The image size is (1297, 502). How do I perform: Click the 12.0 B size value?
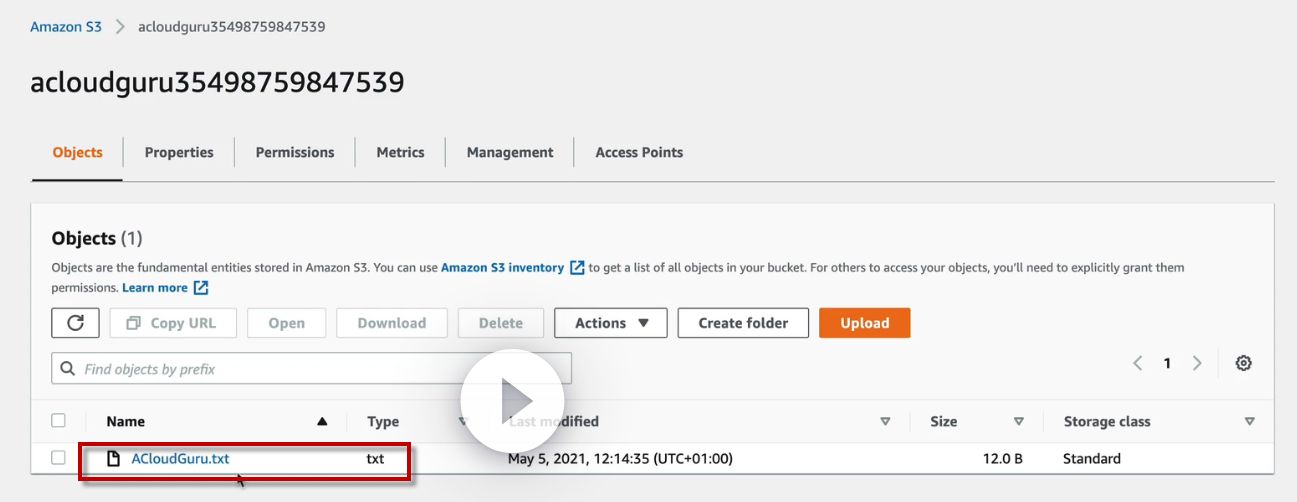1004,459
